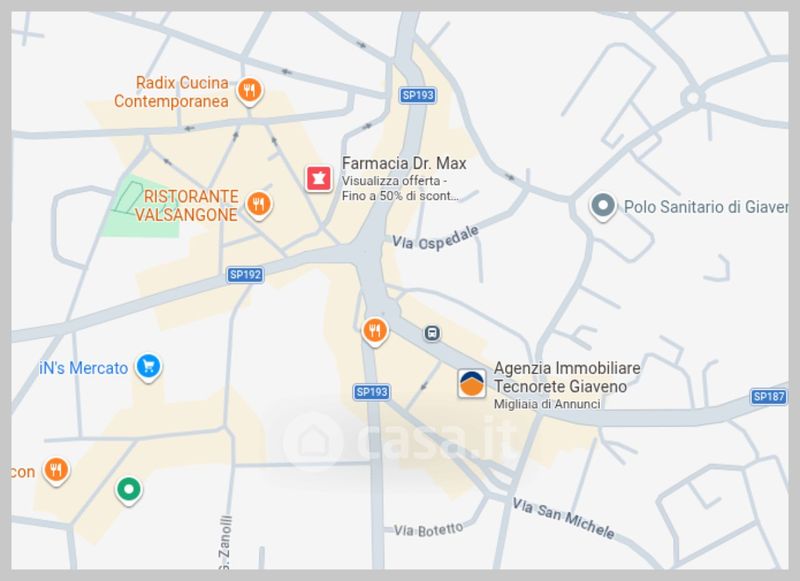Click the 'Visualizza offerta' promo text
Image resolution: width=800 pixels, height=581 pixels.
(x=391, y=181)
